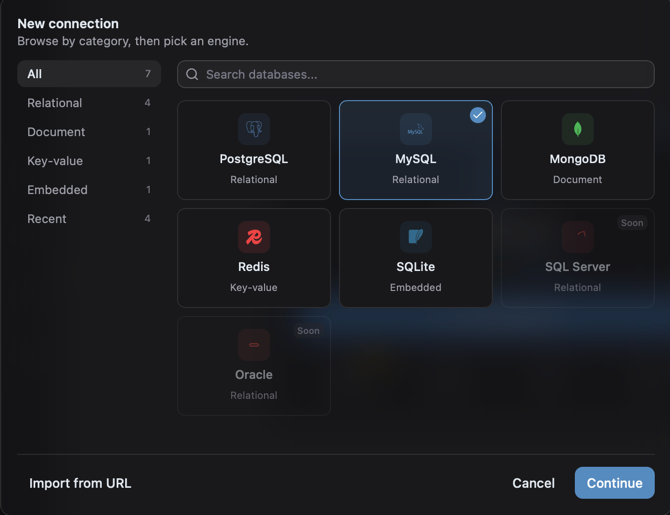670x515 pixels.
Task: Choose the SQLite engine name
Action: (416, 267)
